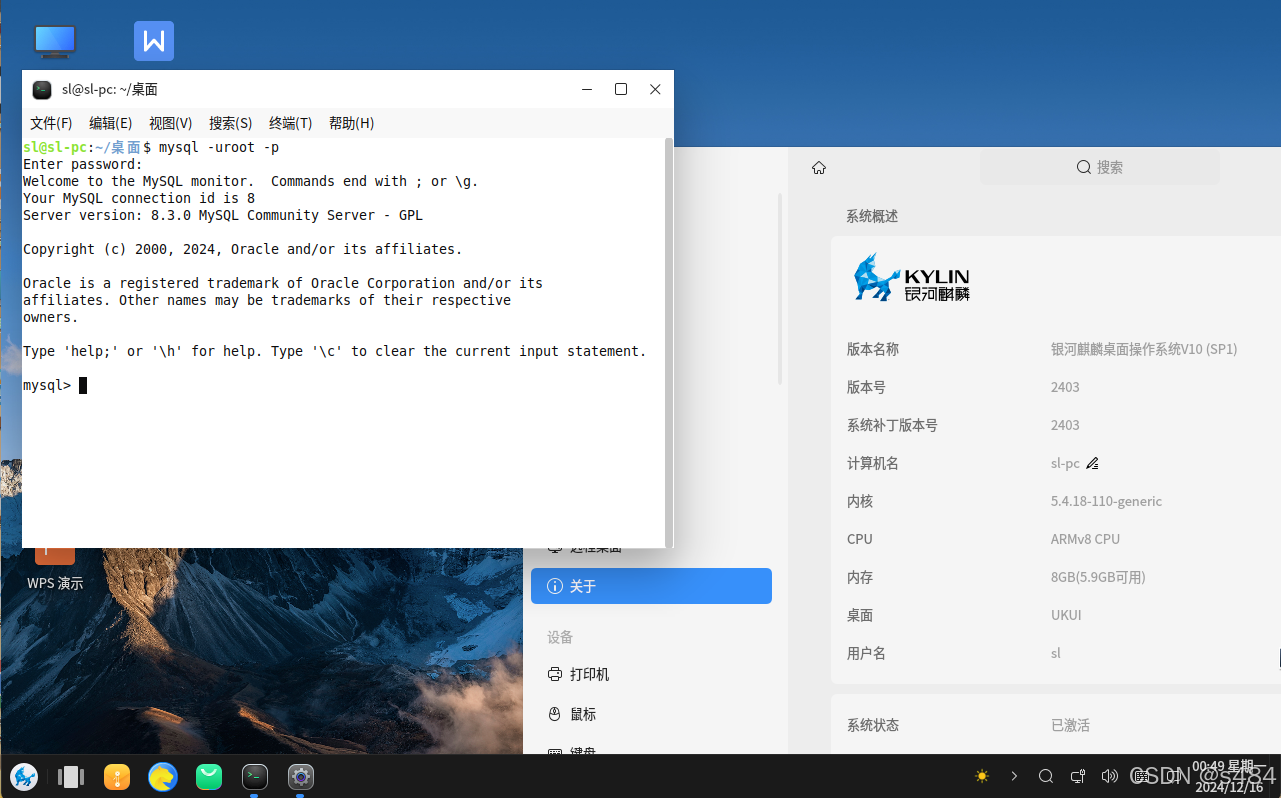This screenshot has width=1281, height=798.
Task: Open the computer desktop icon
Action: point(54,41)
